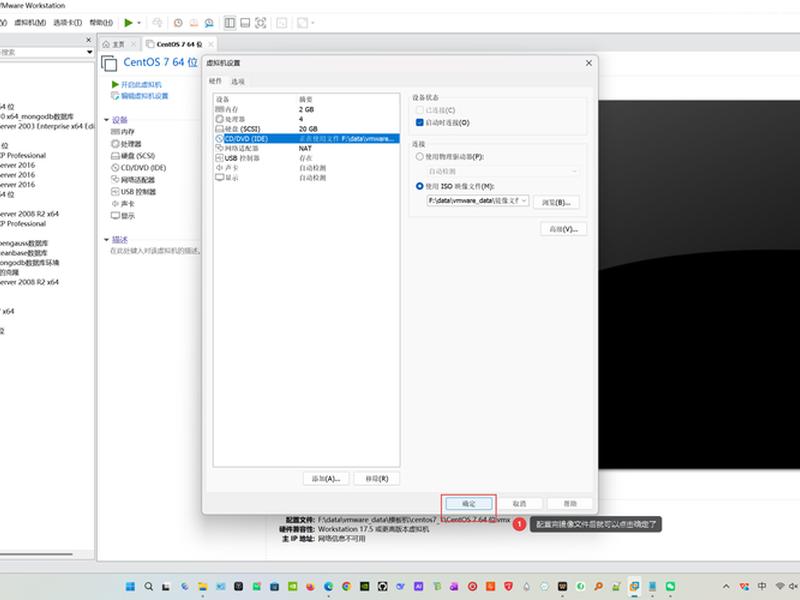The height and width of the screenshot is (600, 800).
Task: Click the 添加(A)... add device button
Action: coord(326,479)
